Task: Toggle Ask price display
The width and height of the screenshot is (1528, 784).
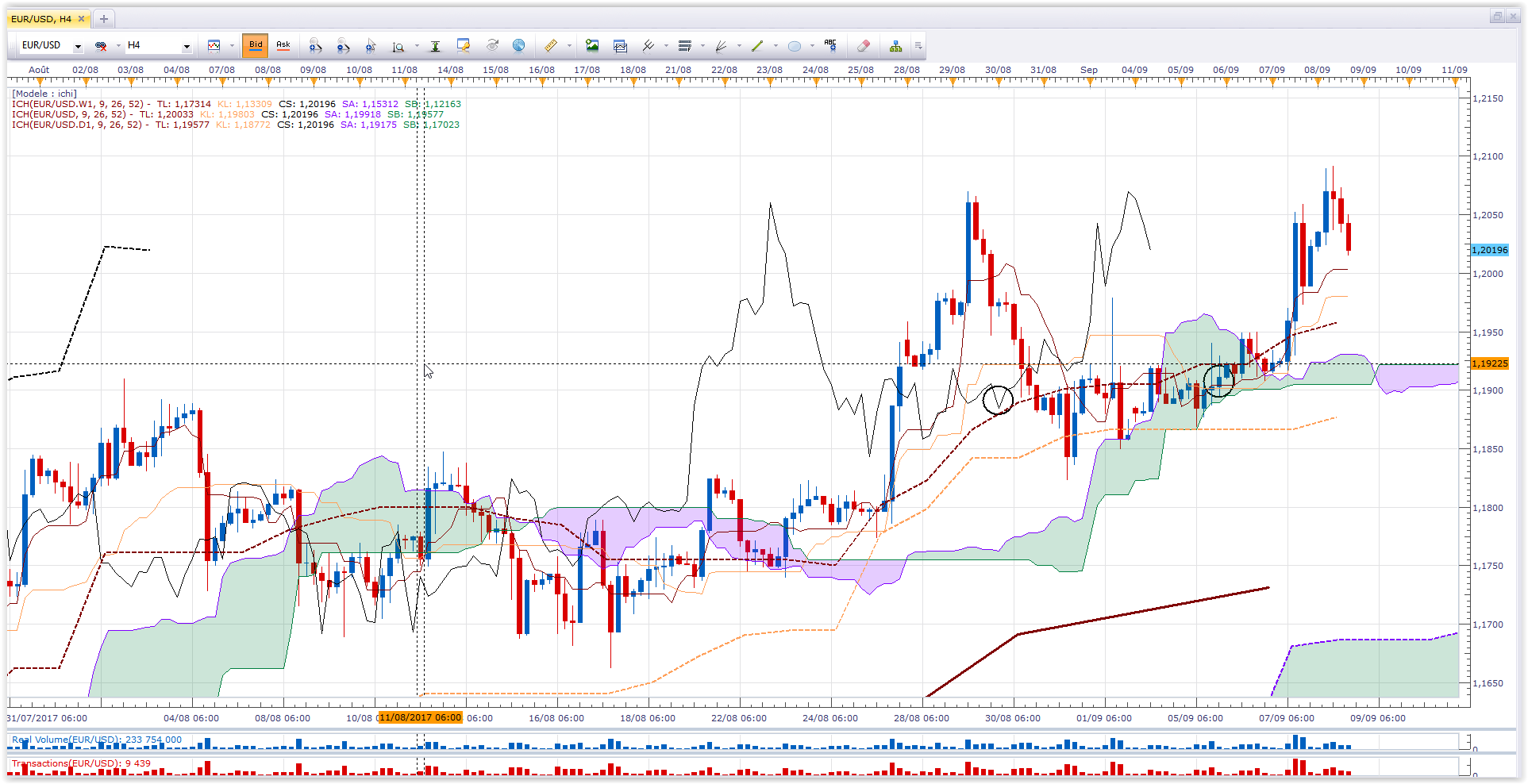Action: (283, 45)
